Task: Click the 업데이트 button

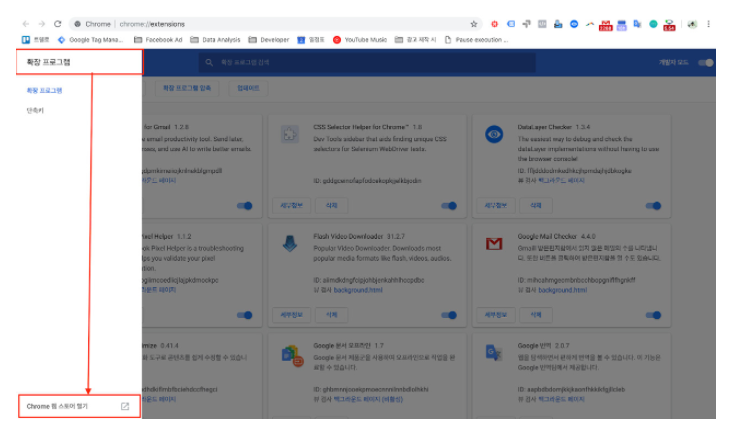Action: click(x=248, y=88)
